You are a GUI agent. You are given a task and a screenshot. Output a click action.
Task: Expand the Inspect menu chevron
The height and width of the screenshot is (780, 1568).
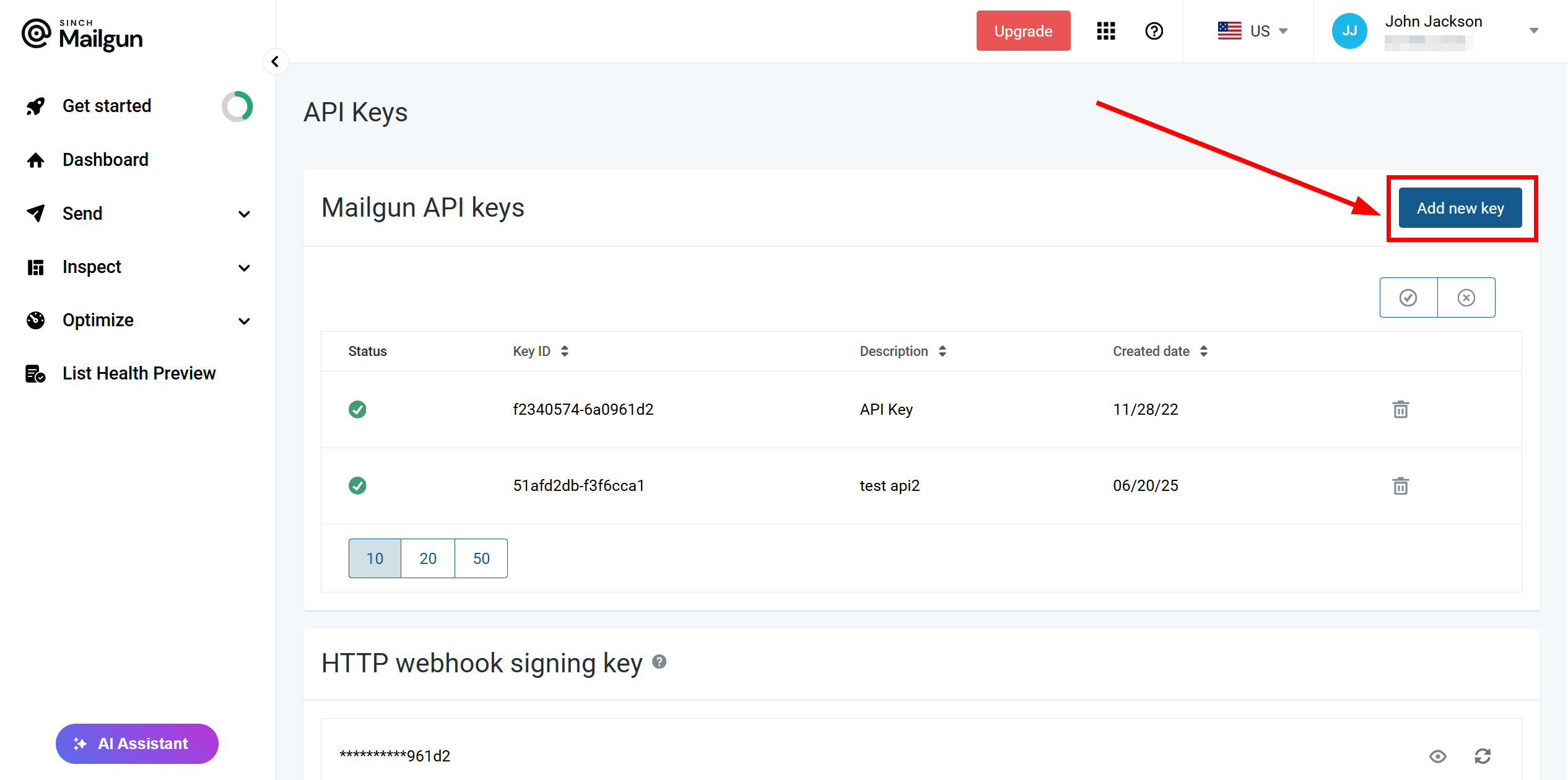pos(245,268)
